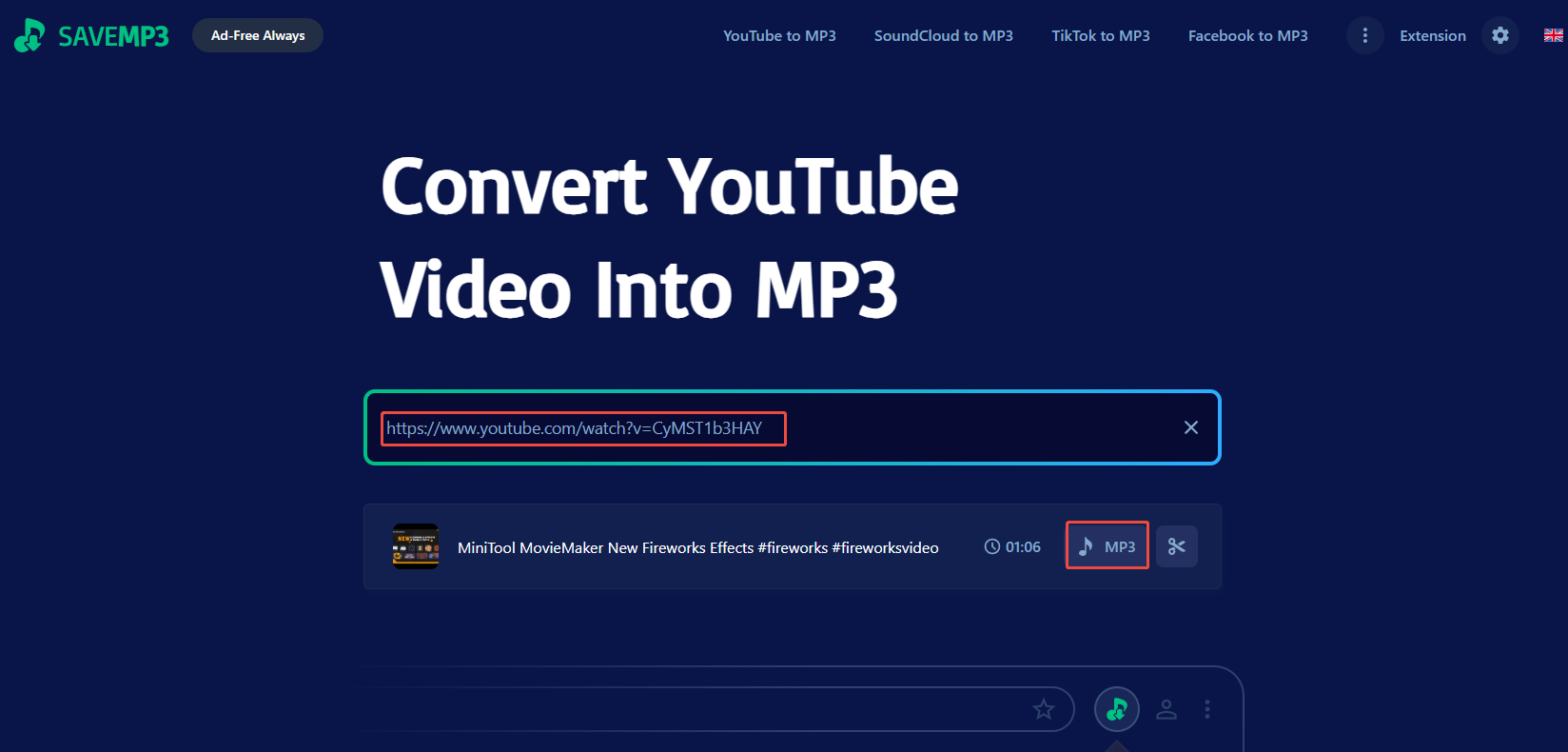Download the video as MP3
Image resolution: width=1568 pixels, height=752 pixels.
click(x=1107, y=545)
